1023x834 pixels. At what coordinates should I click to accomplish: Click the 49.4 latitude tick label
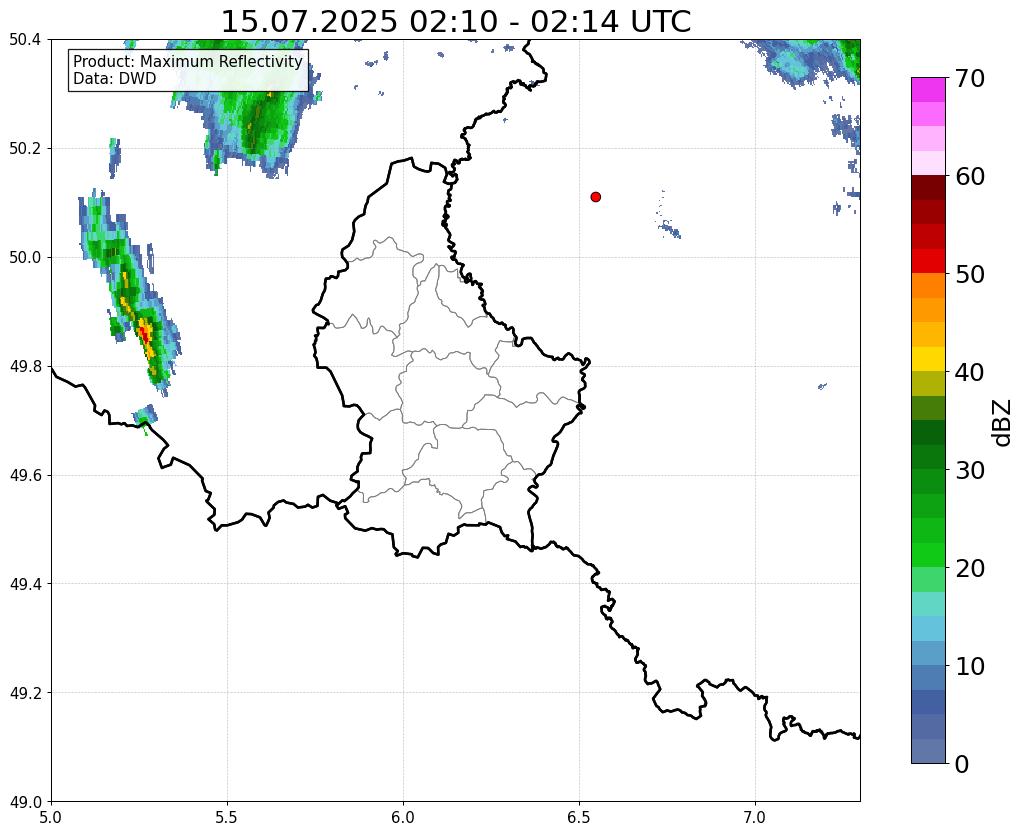click(x=25, y=584)
